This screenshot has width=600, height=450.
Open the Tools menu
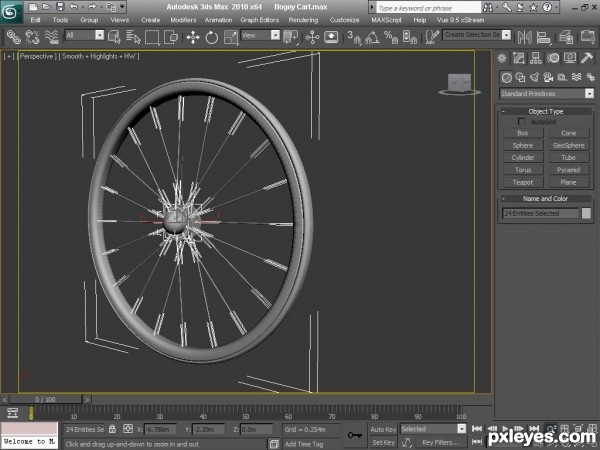pos(60,20)
